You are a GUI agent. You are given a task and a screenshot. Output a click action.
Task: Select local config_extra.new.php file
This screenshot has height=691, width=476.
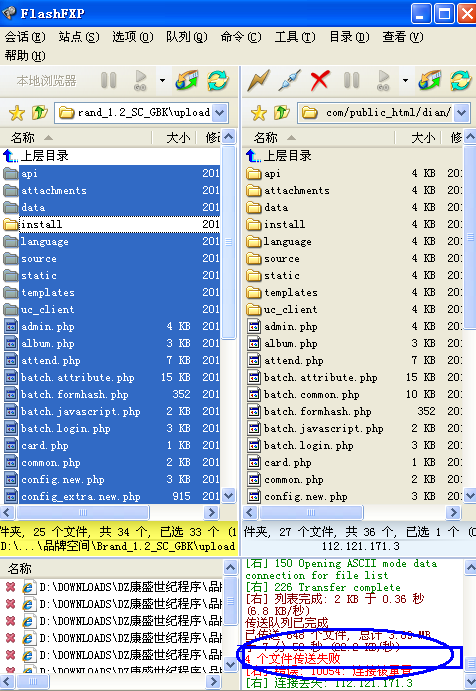pos(110,497)
